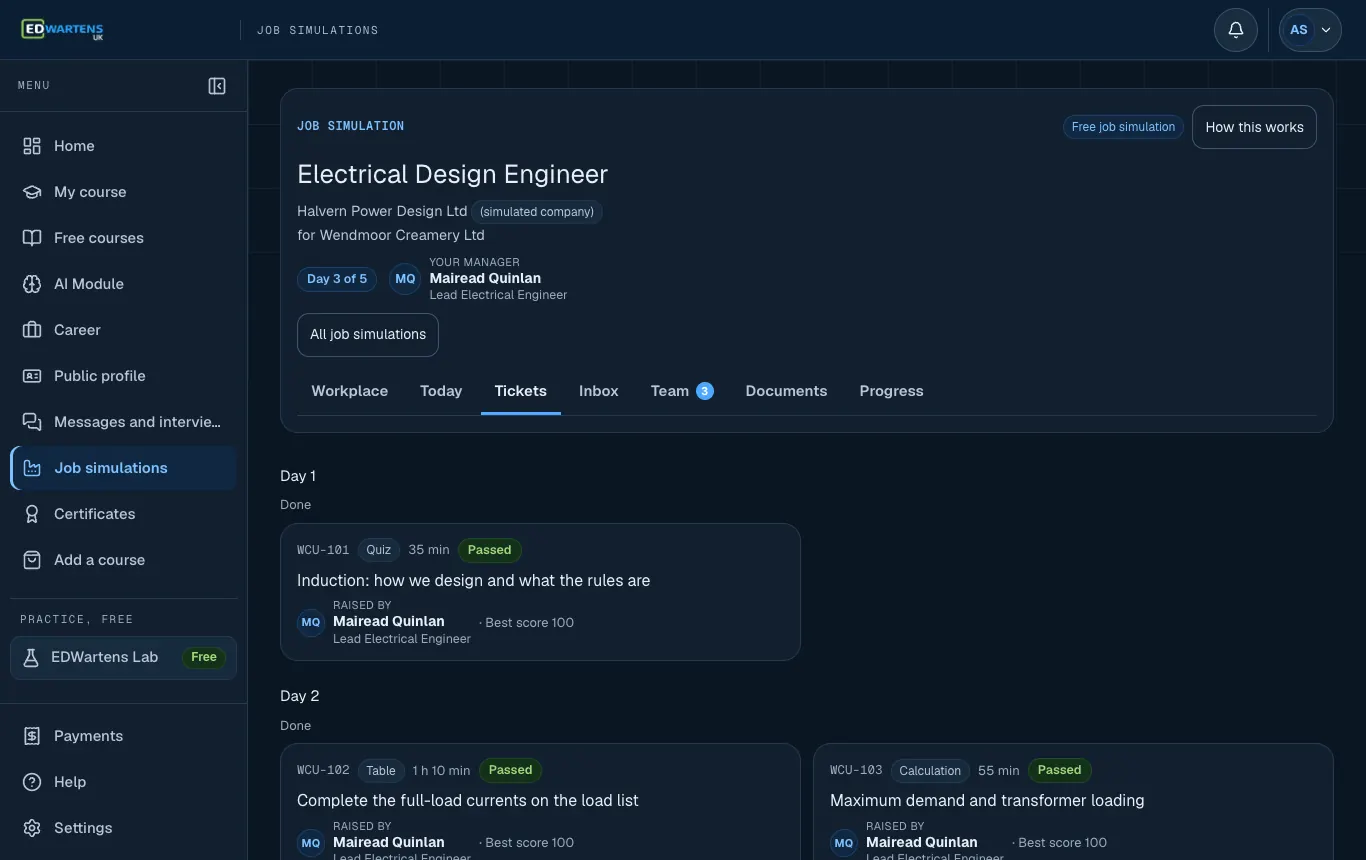1366x860 pixels.
Task: Click the Free courses book icon
Action: click(32, 238)
